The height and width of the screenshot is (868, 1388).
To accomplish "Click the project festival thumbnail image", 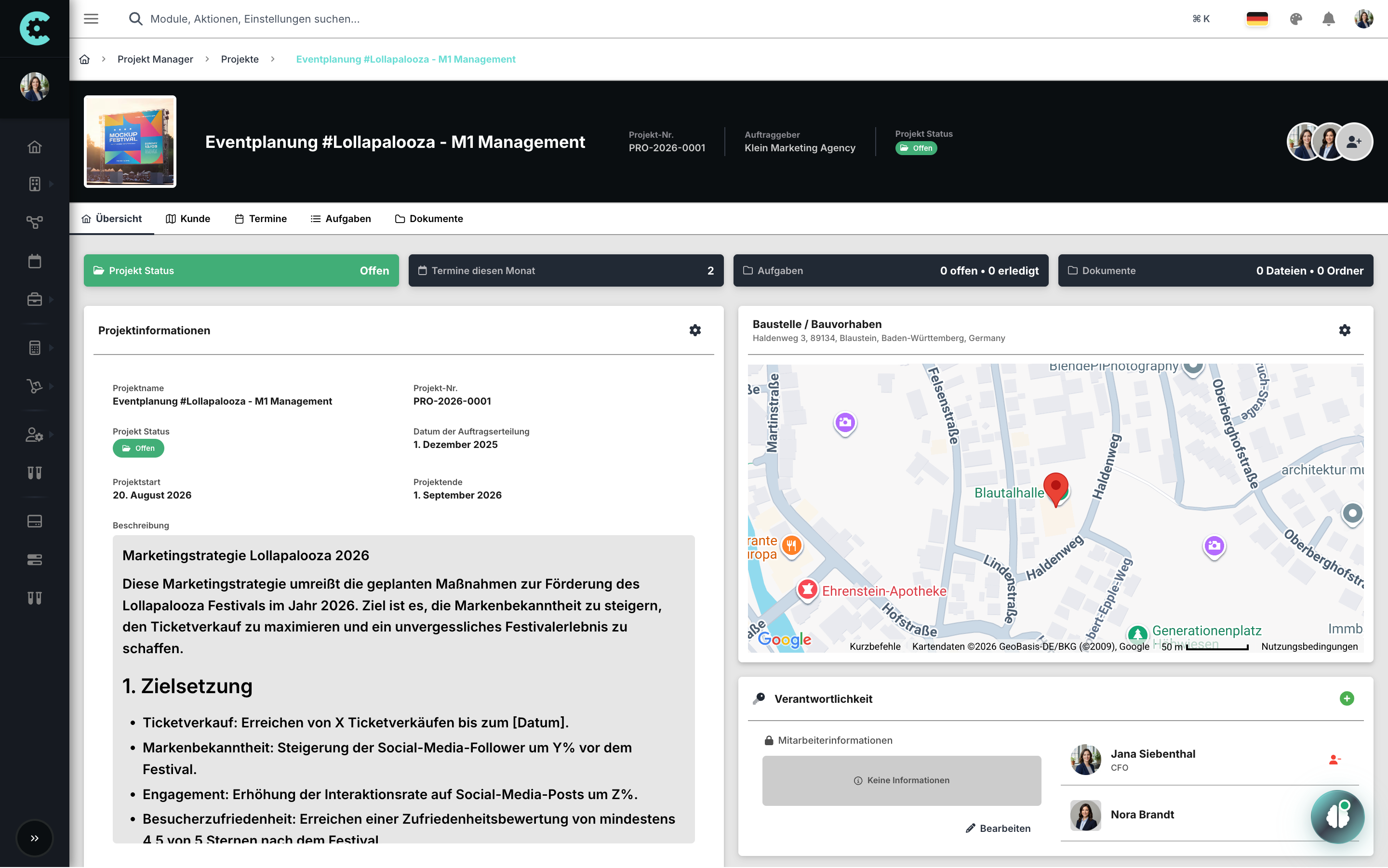I will [130, 142].
